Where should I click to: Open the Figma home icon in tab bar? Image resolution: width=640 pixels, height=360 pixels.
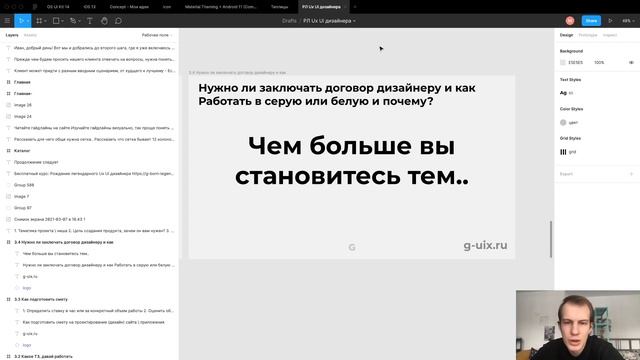coord(35,7)
